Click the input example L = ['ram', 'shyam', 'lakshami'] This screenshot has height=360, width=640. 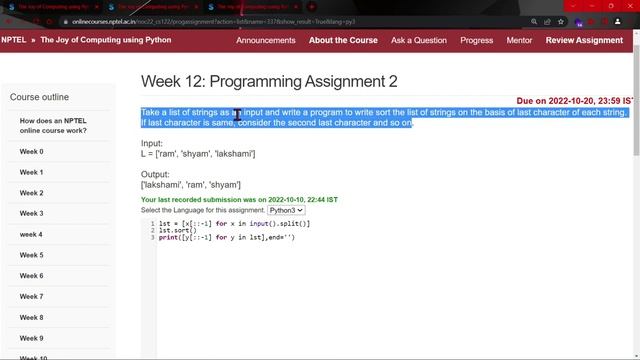coord(198,154)
